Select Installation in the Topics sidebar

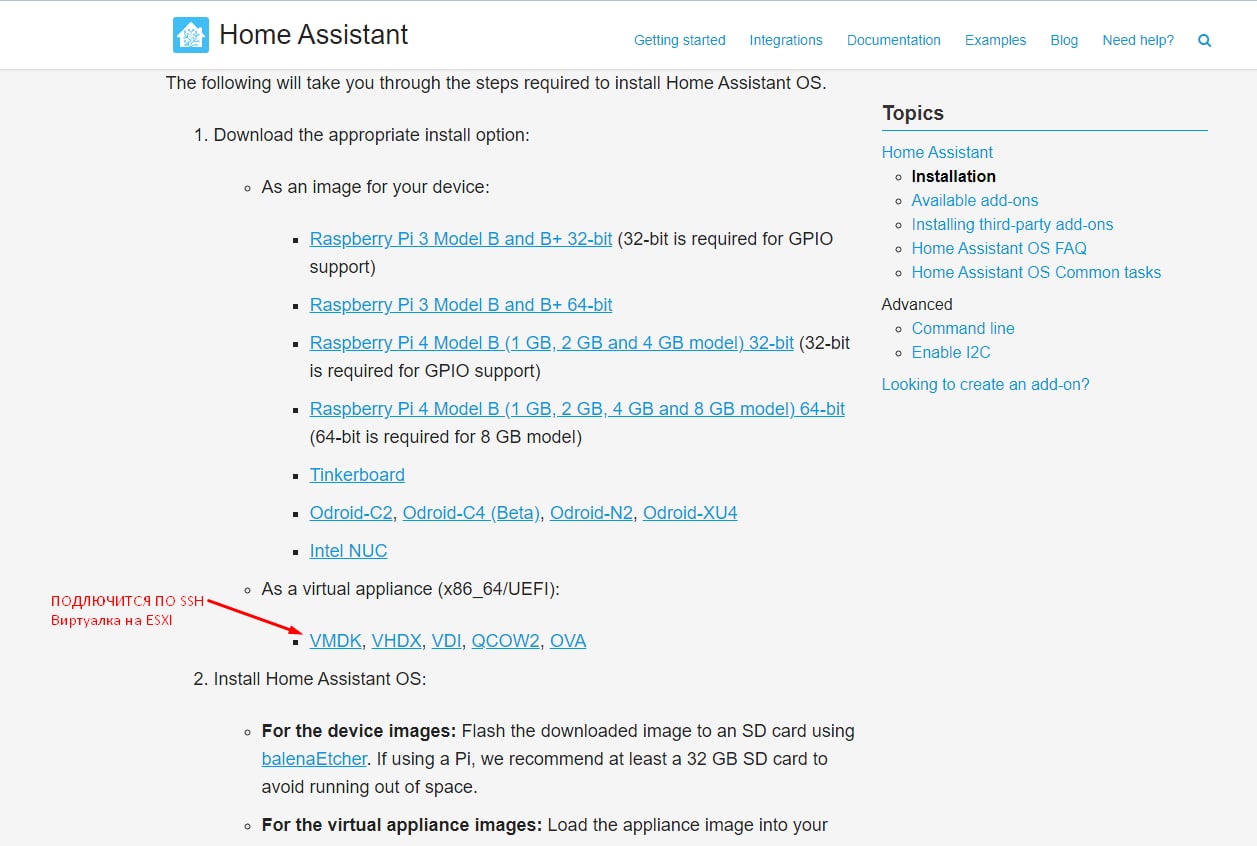point(953,176)
